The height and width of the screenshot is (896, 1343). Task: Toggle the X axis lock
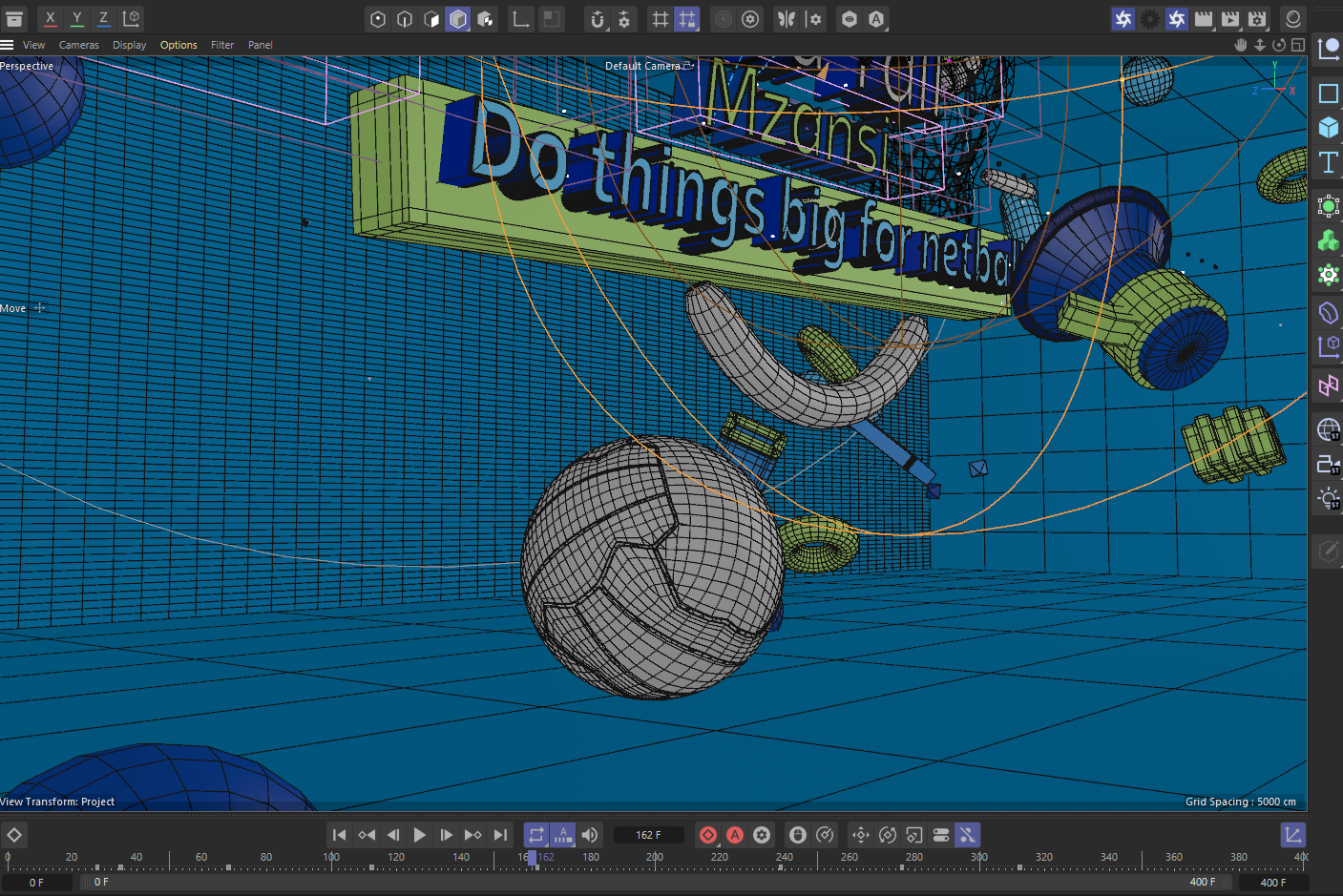[x=51, y=18]
